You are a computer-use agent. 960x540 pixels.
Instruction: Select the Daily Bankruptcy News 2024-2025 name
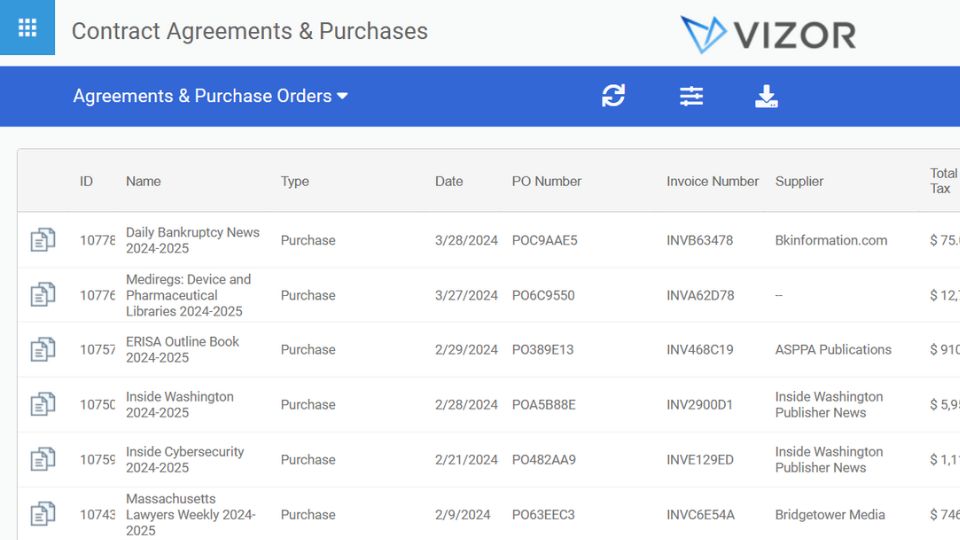[192, 240]
